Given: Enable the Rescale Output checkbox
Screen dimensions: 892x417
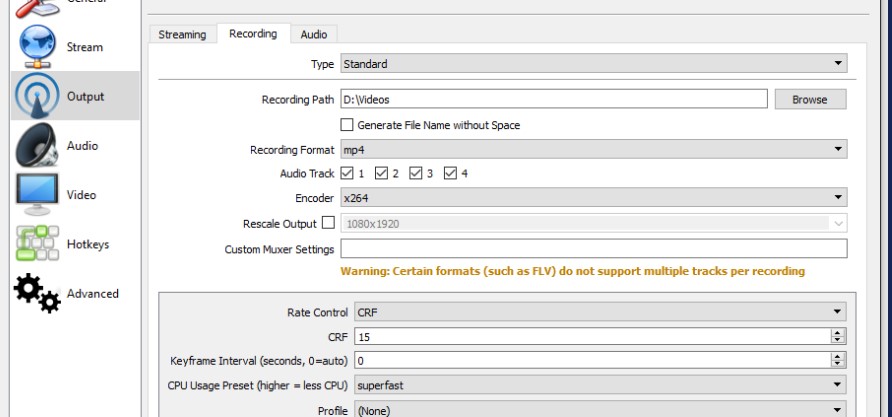Looking at the screenshot, I should [329, 223].
